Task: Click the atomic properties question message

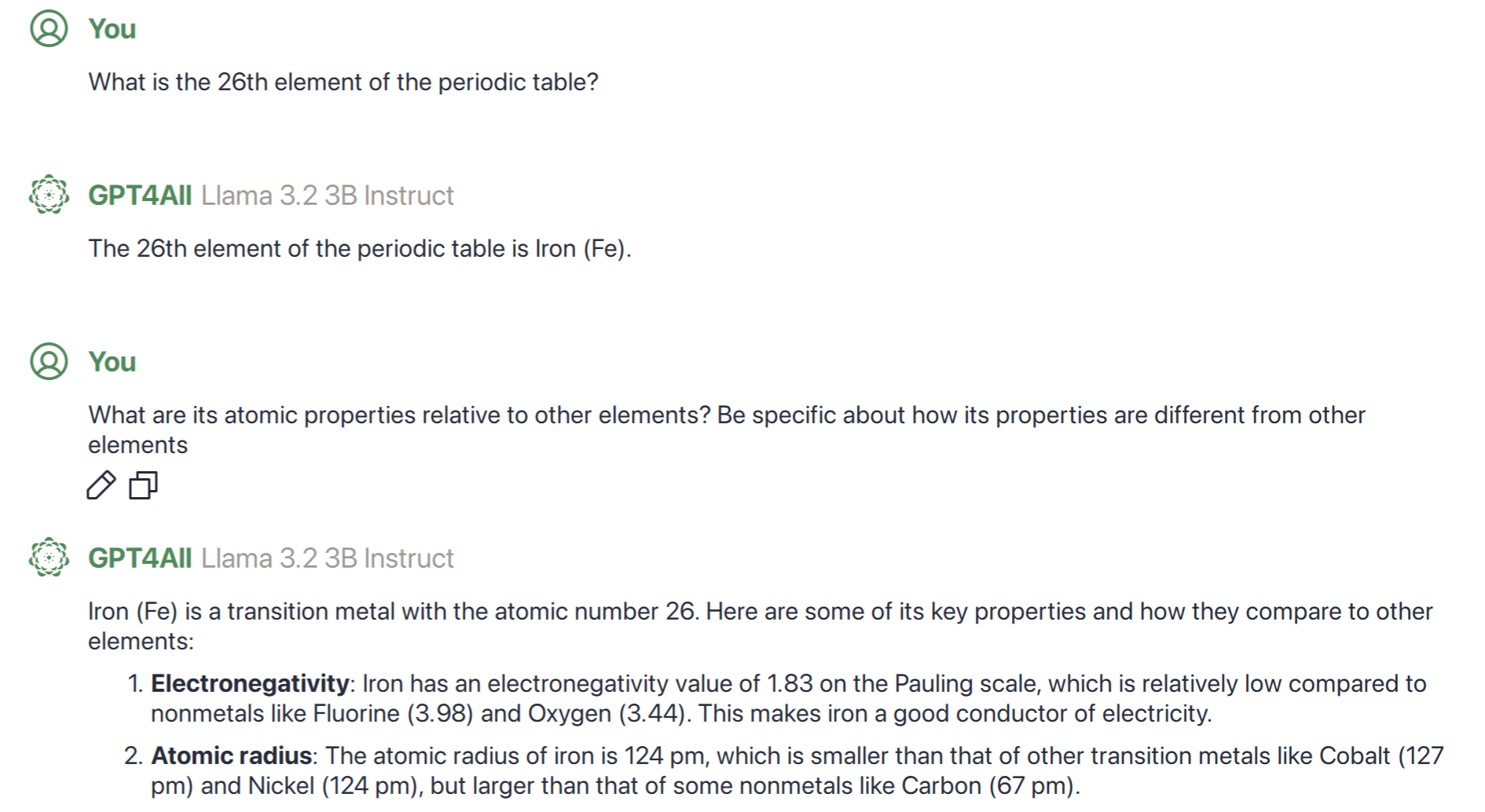Action: [726, 415]
